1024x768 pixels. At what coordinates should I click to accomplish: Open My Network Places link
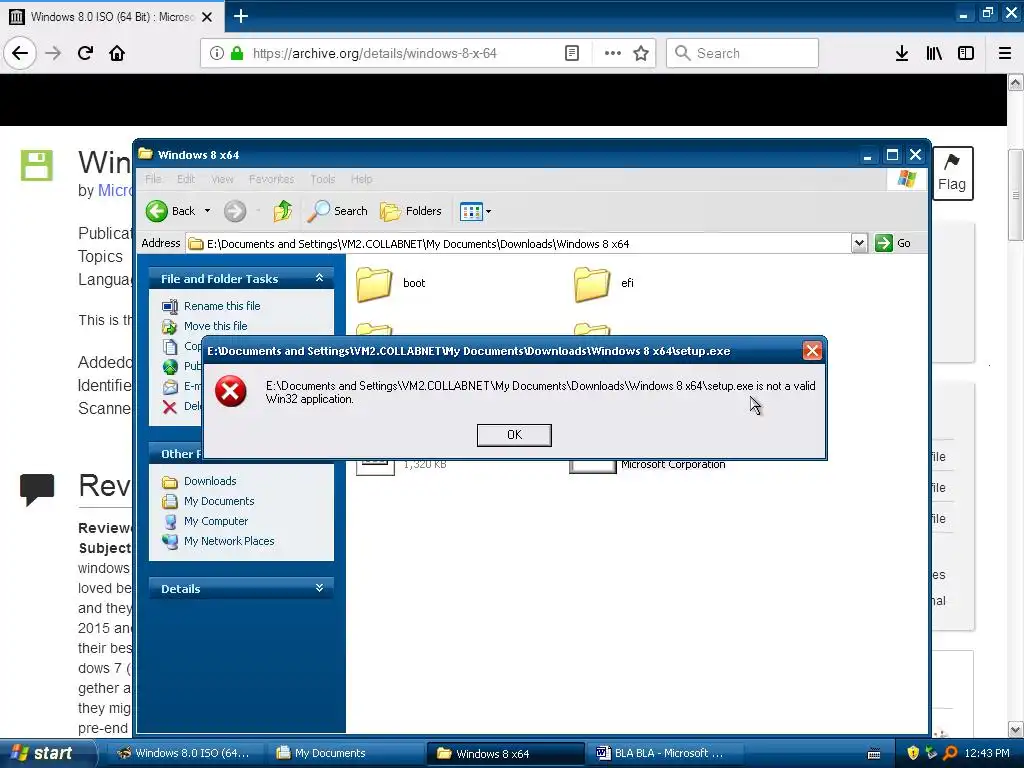pos(229,541)
